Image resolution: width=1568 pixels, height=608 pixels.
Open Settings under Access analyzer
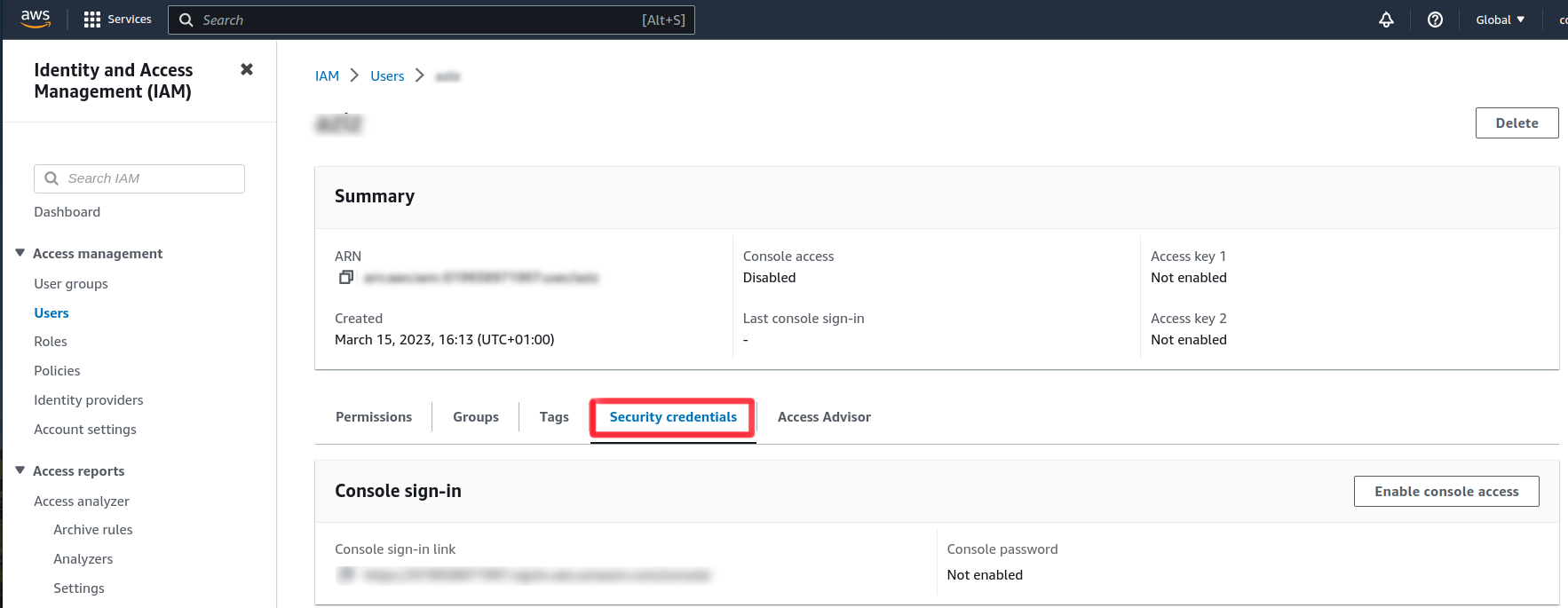[79, 588]
